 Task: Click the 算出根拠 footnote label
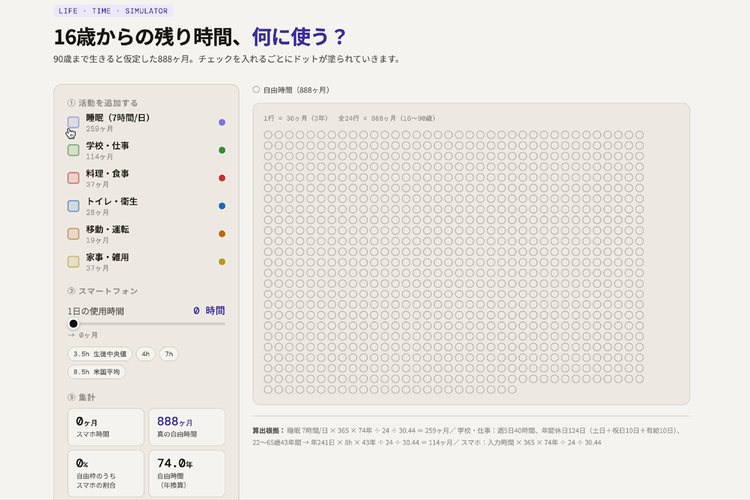point(268,431)
